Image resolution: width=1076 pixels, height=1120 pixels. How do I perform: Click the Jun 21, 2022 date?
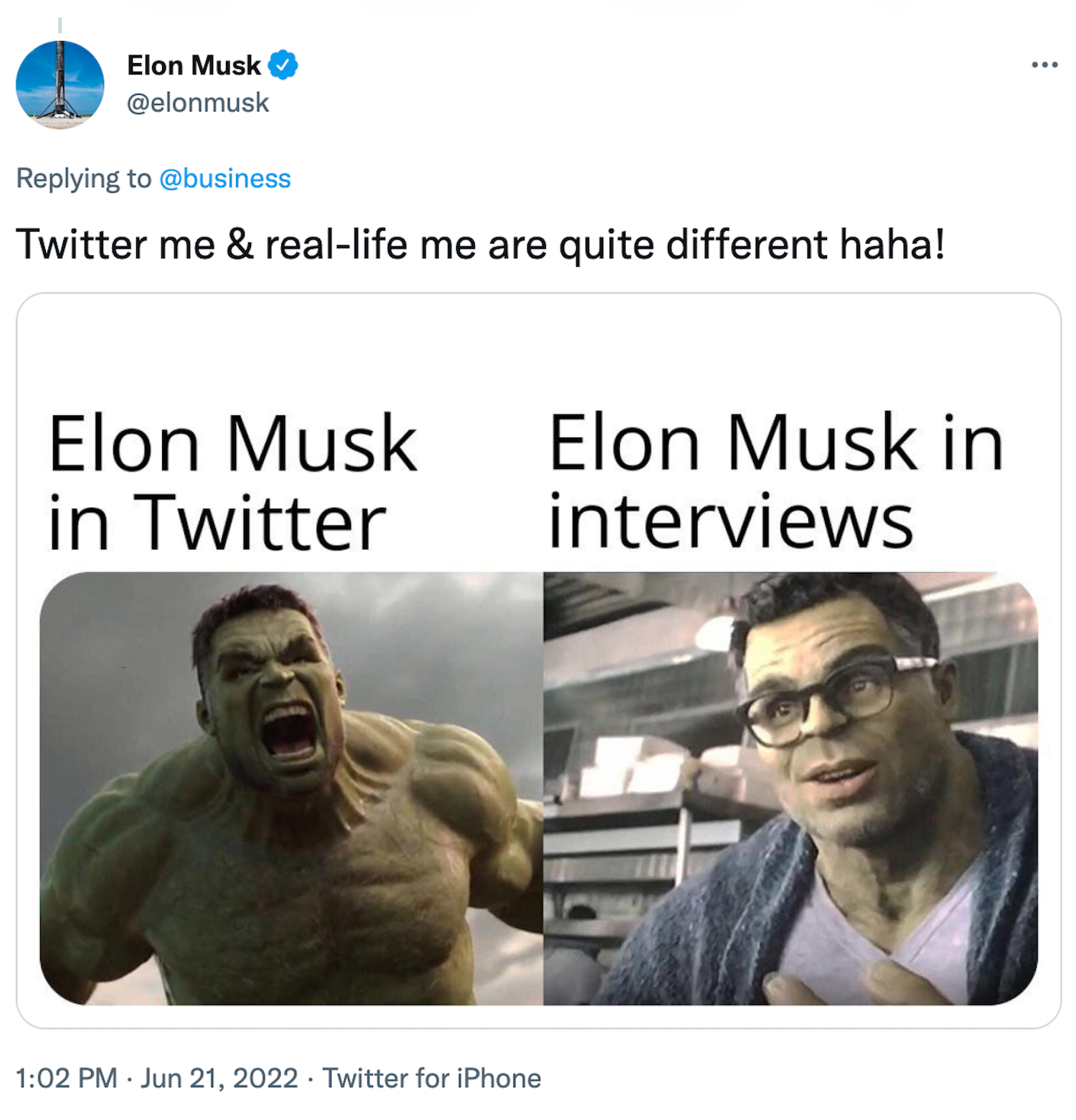click(x=219, y=1078)
